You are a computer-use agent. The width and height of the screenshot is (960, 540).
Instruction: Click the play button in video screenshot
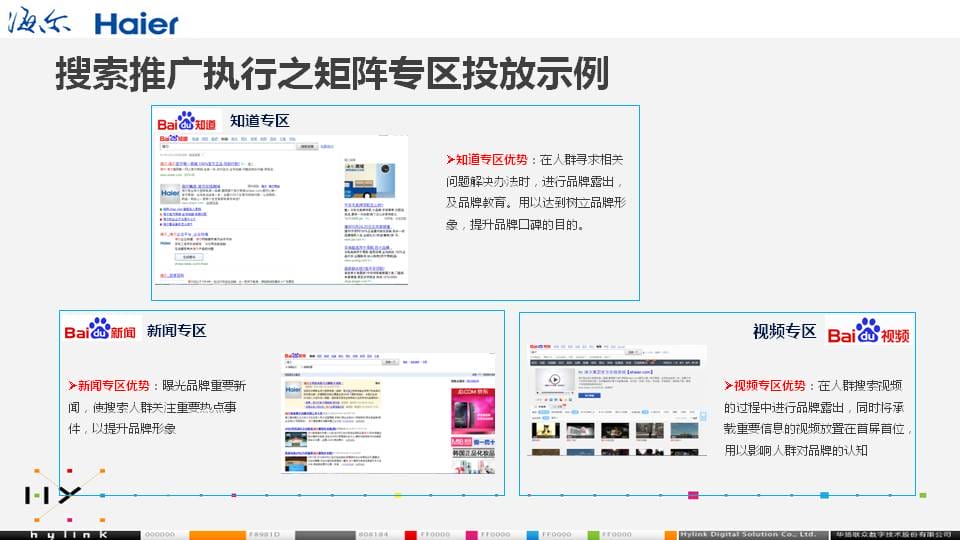tap(555, 380)
